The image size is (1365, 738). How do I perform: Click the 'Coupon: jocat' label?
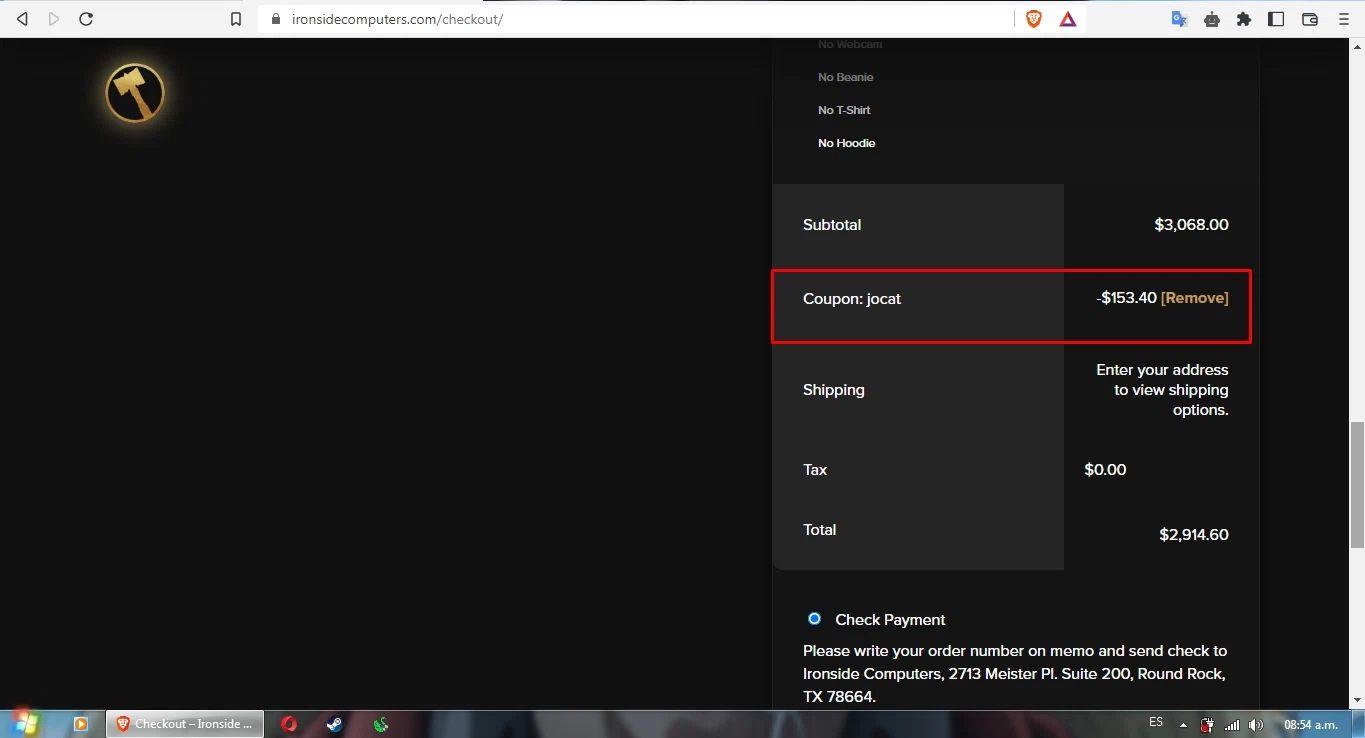tap(852, 299)
